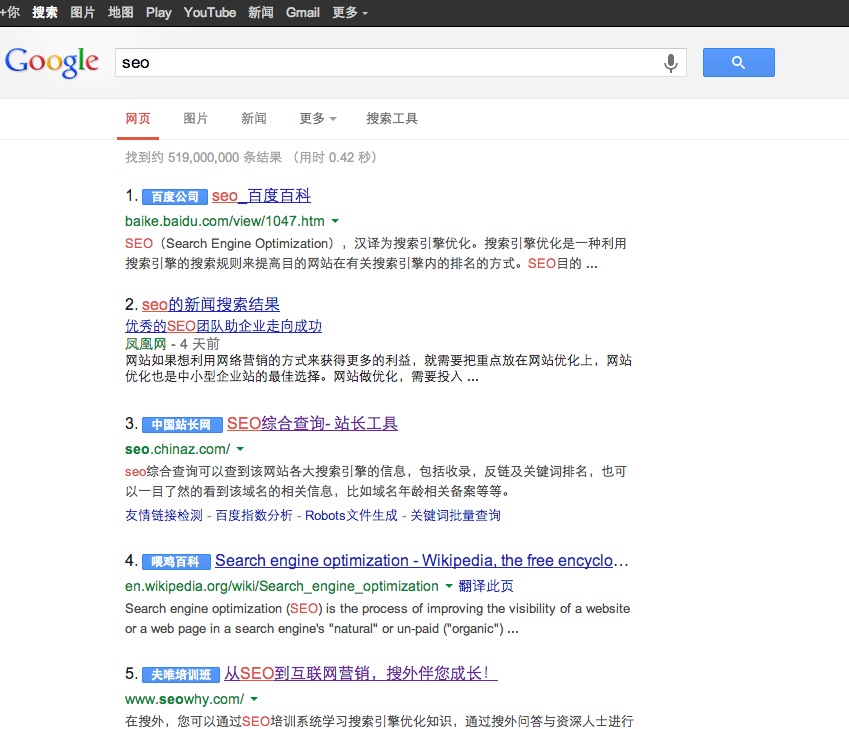Open the SEO综合查询- 站长工具 result
This screenshot has width=849, height=729.
click(x=312, y=424)
